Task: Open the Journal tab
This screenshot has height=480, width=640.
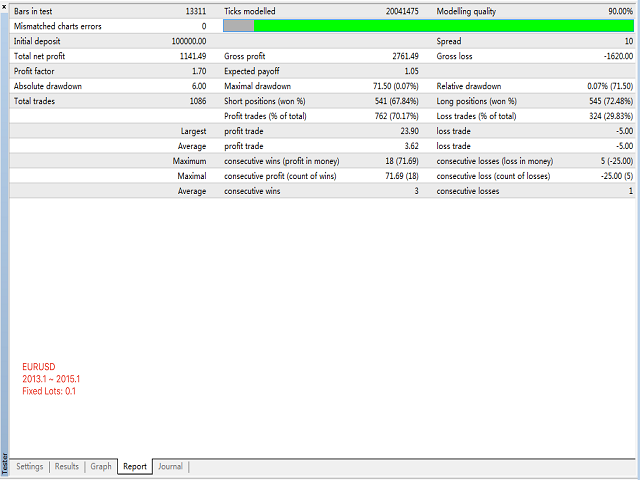Action: [170, 466]
